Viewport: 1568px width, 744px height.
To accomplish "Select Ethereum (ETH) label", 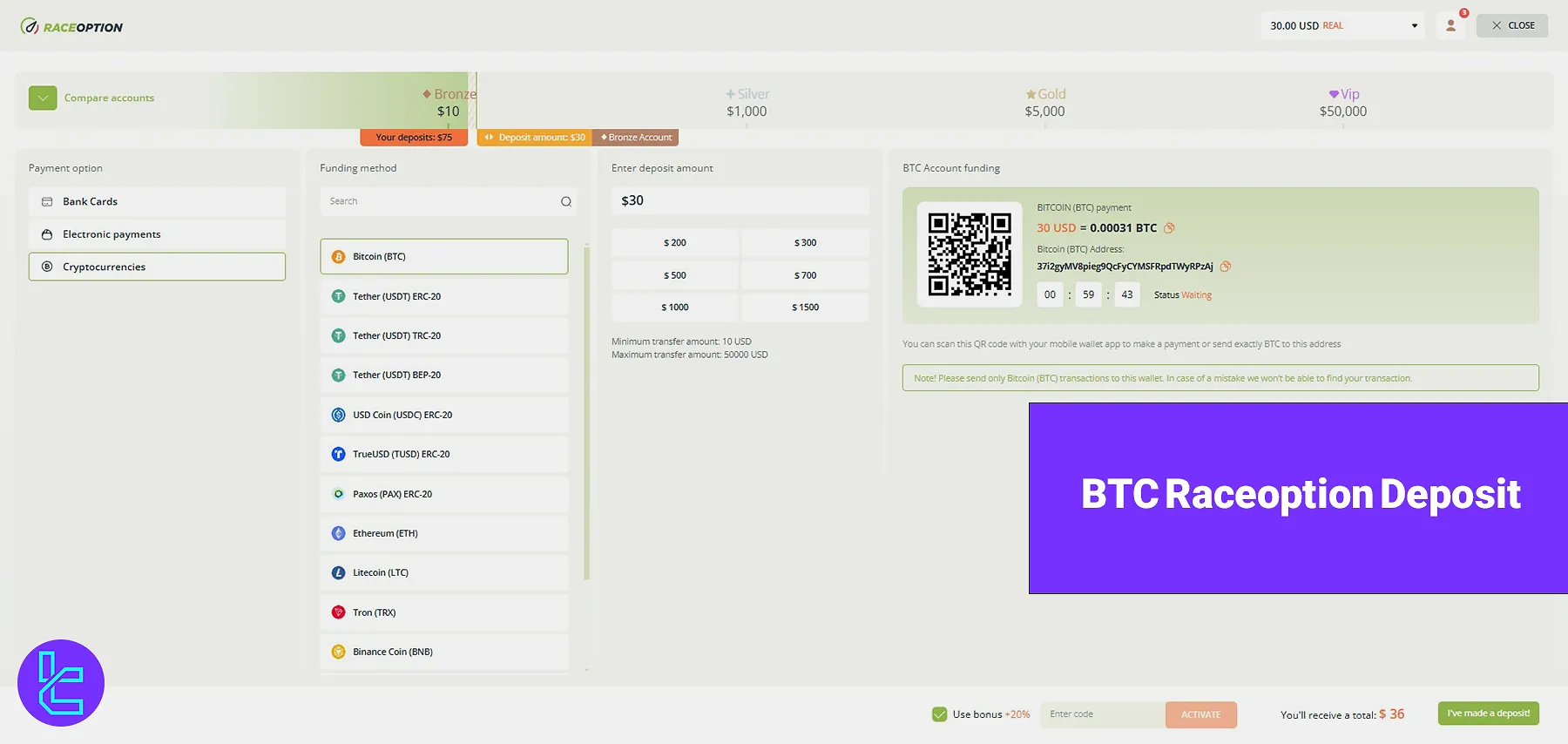I will click(385, 533).
